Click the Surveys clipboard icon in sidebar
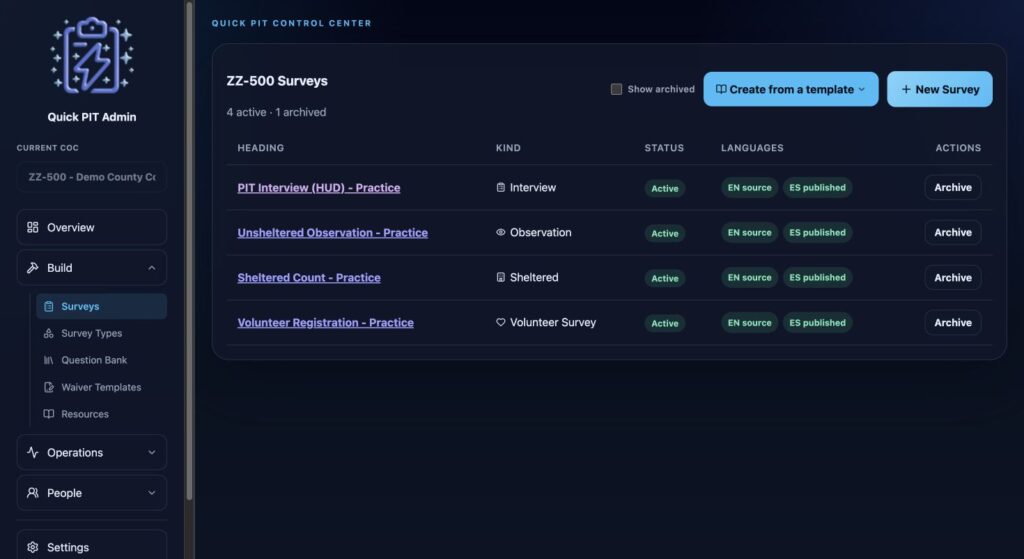1024x559 pixels. [48, 306]
